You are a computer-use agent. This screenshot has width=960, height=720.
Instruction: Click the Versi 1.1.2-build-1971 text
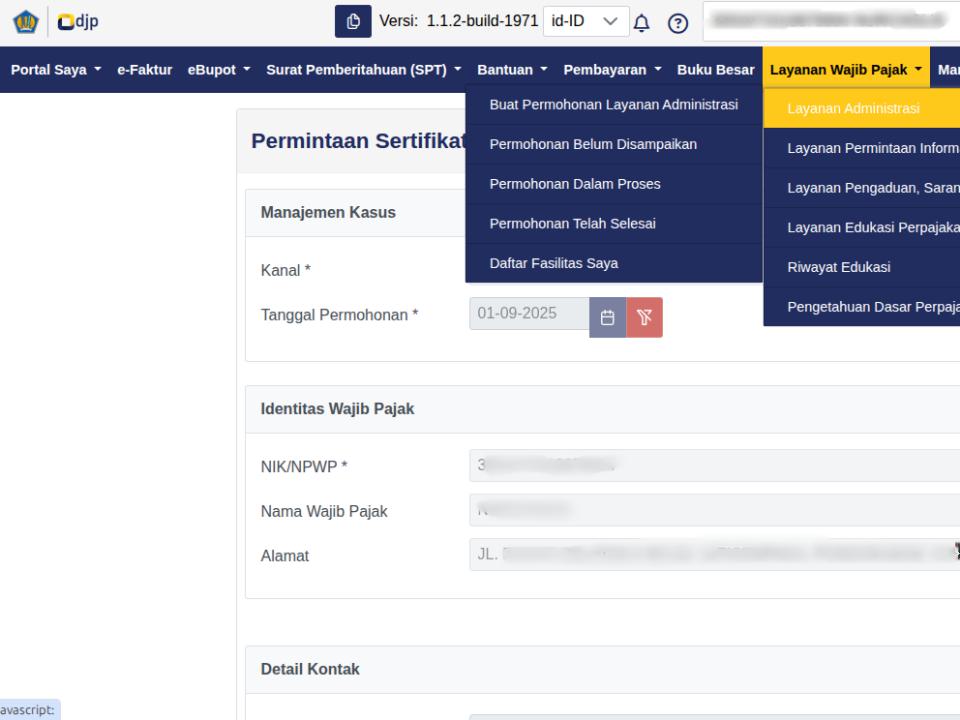click(x=459, y=21)
